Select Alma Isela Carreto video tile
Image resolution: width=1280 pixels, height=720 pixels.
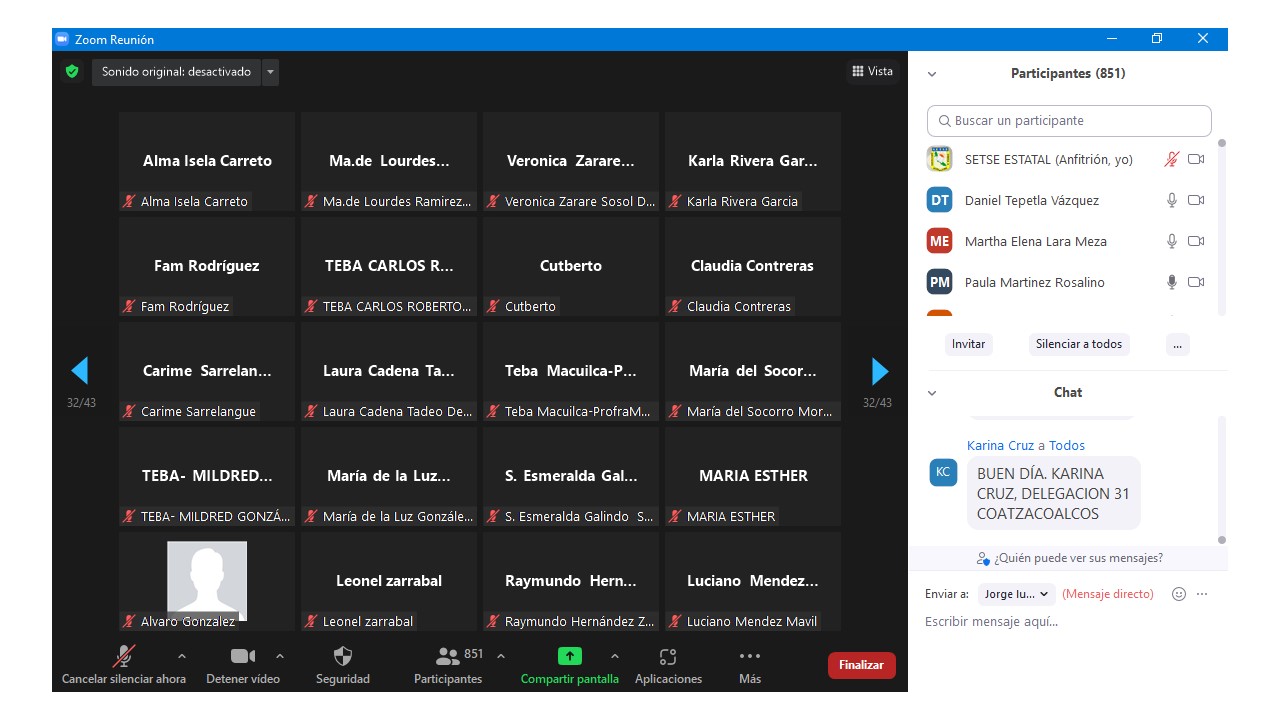point(207,161)
